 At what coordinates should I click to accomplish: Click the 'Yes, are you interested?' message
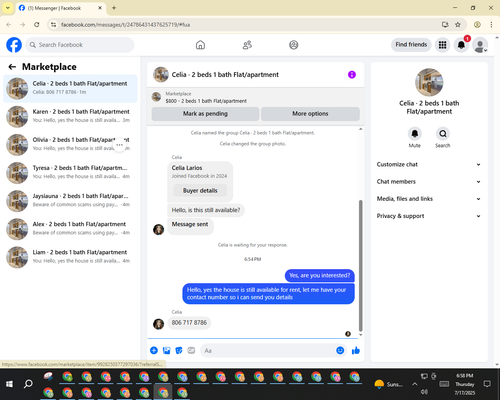pyautogui.click(x=319, y=276)
